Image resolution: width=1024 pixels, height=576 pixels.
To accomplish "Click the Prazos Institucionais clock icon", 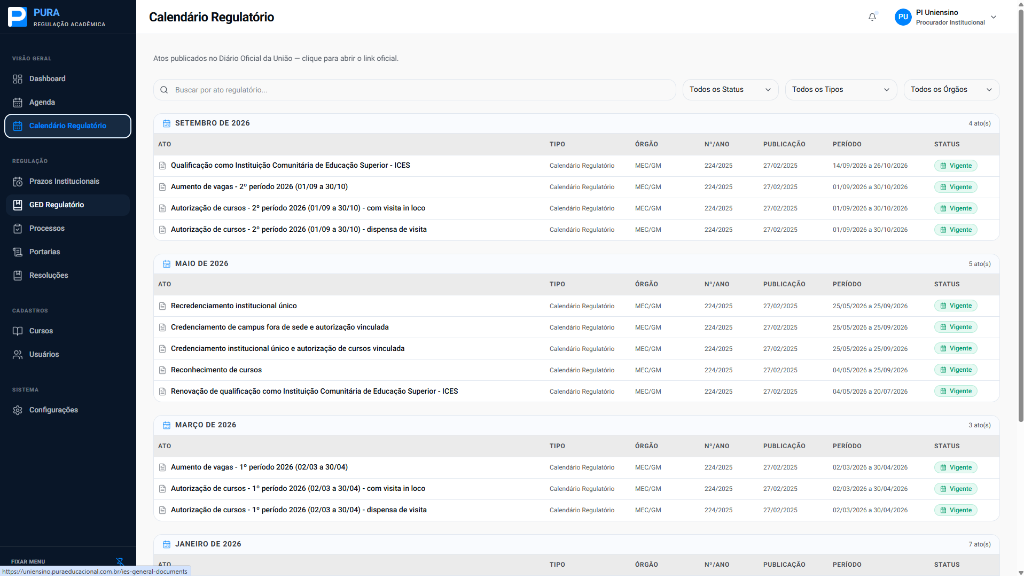I will point(18,182).
